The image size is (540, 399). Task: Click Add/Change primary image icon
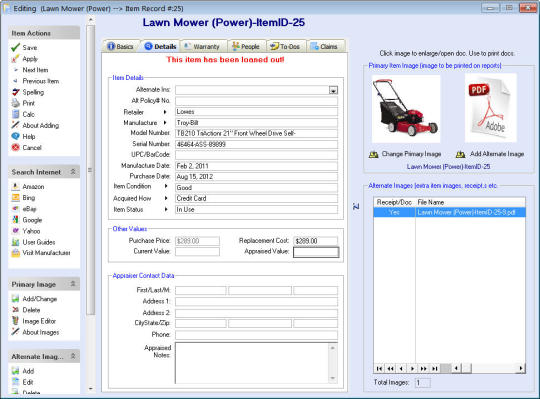pyautogui.click(x=15, y=299)
